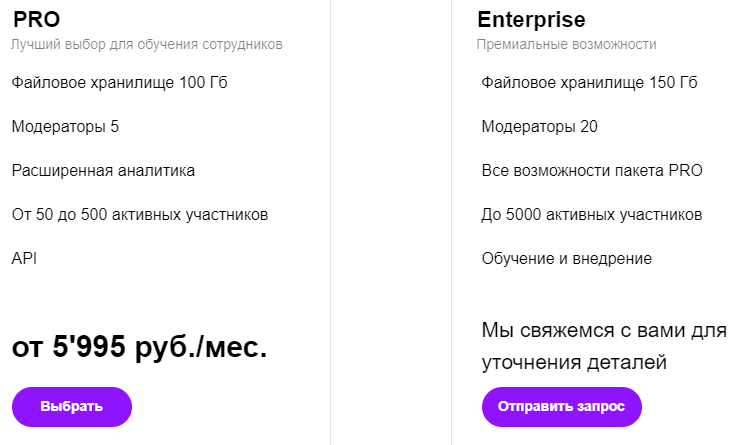
Task: Click the line Мы свяжемся с вами для
Action: pos(604,330)
